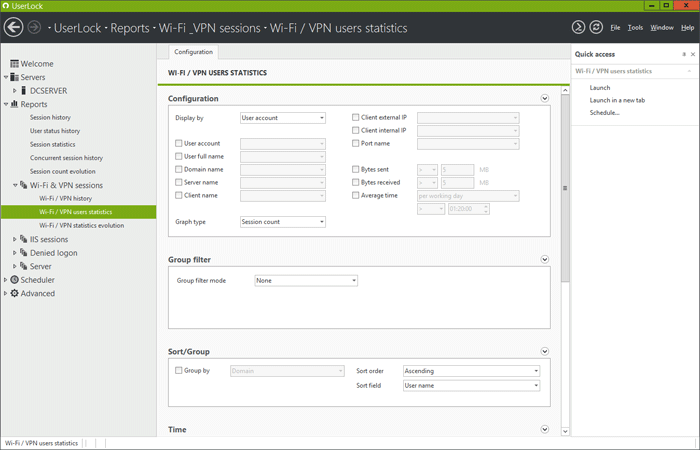
Task: Open the Group filter mode dropdown
Action: point(306,281)
